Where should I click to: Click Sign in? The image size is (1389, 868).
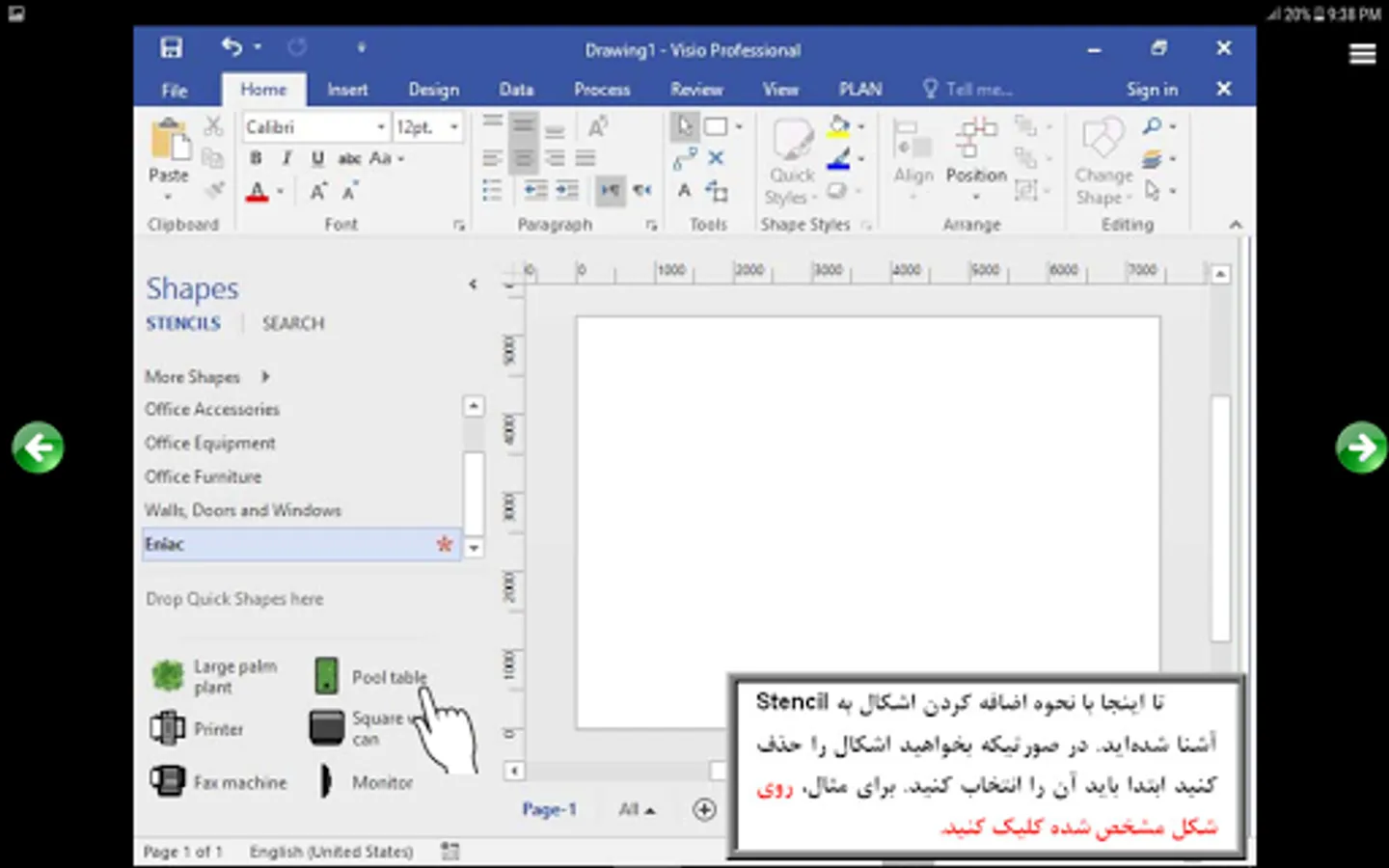[x=1152, y=90]
